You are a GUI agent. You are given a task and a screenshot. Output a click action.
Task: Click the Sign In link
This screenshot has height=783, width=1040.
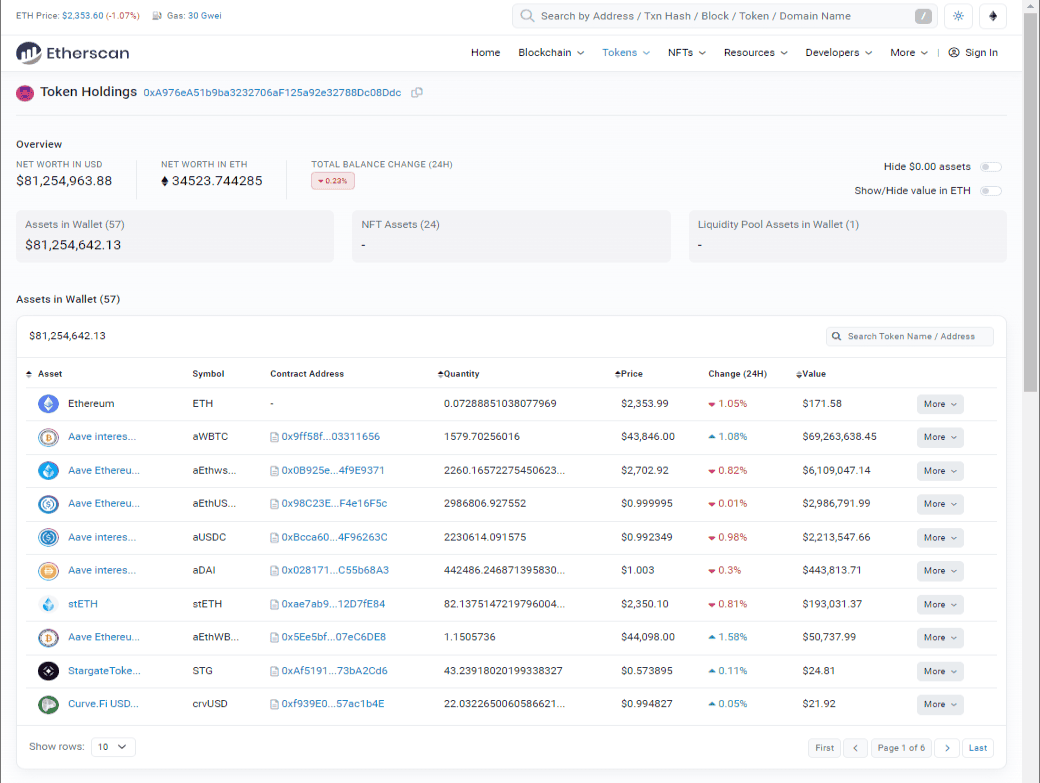click(x=981, y=52)
